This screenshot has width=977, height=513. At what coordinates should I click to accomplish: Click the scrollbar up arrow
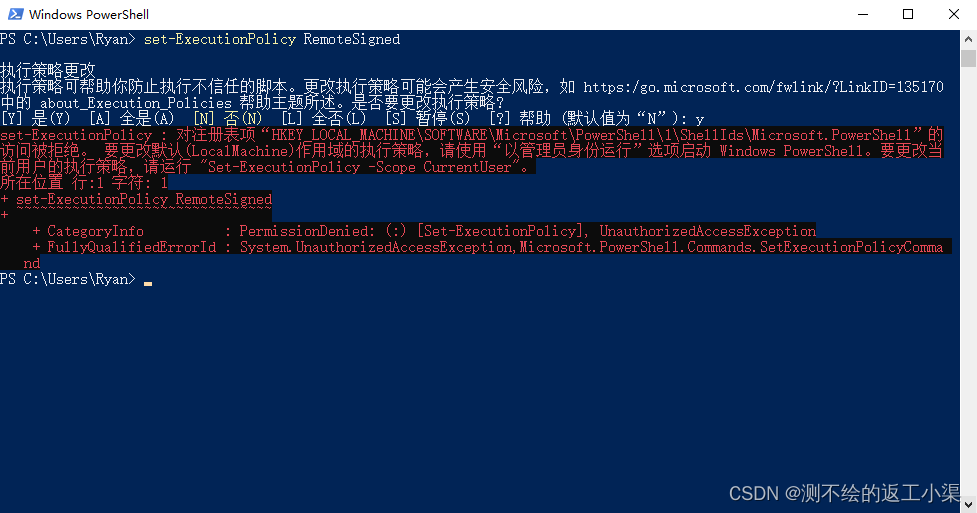[968, 39]
